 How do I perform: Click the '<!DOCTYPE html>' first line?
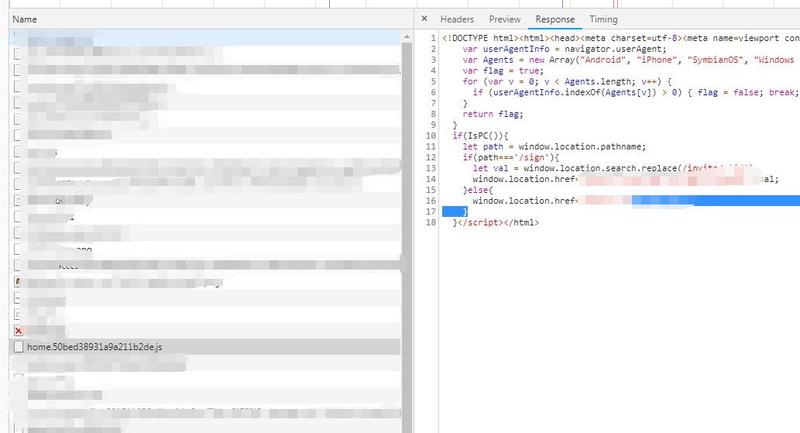pos(619,38)
